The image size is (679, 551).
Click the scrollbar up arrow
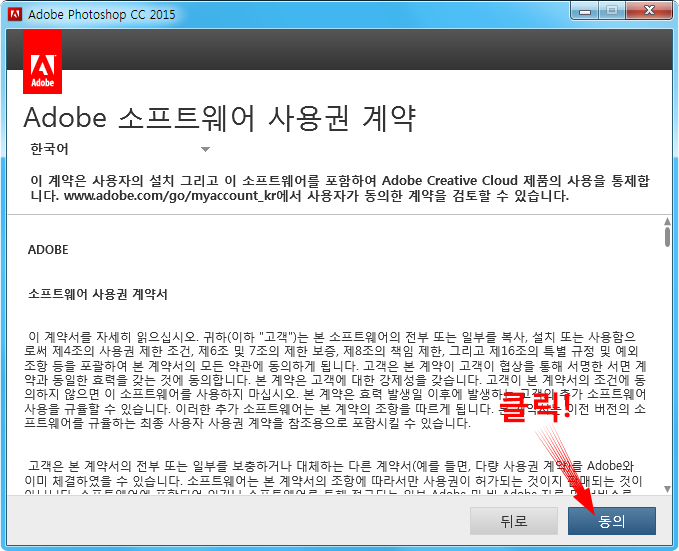click(x=667, y=221)
